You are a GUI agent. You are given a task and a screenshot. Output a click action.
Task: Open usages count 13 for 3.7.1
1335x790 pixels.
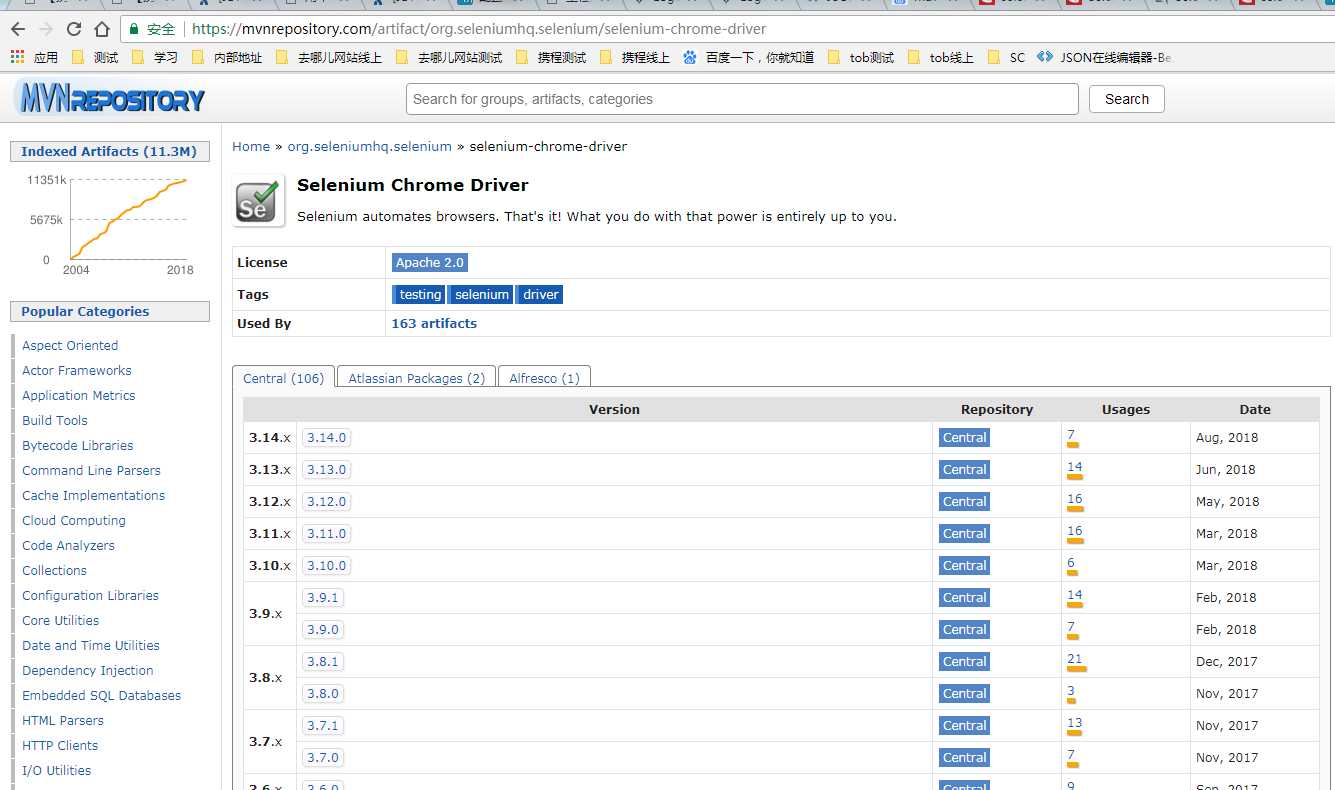(1075, 723)
